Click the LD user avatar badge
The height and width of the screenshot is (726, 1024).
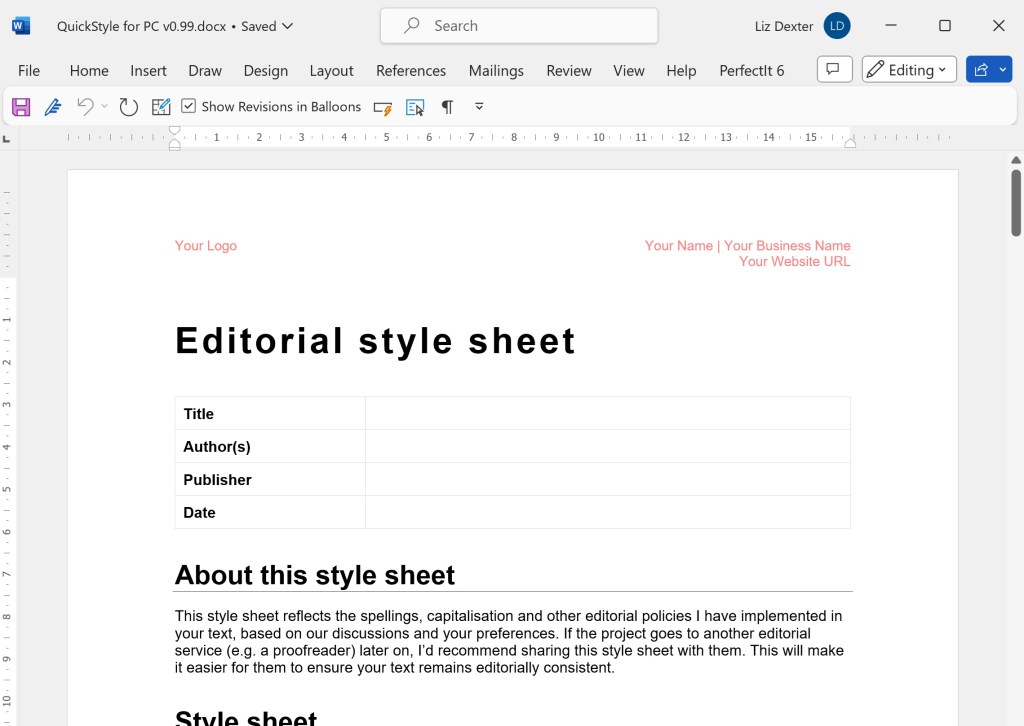coord(836,26)
